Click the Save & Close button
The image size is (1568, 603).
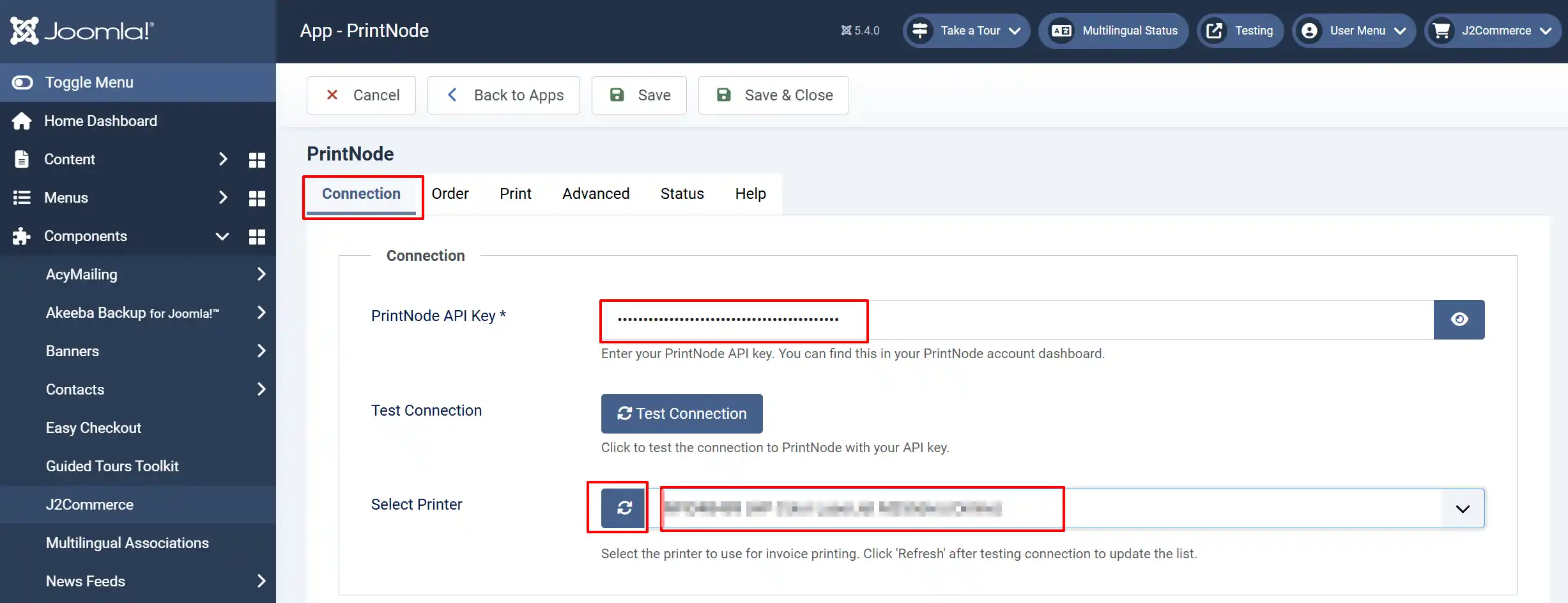pos(774,95)
